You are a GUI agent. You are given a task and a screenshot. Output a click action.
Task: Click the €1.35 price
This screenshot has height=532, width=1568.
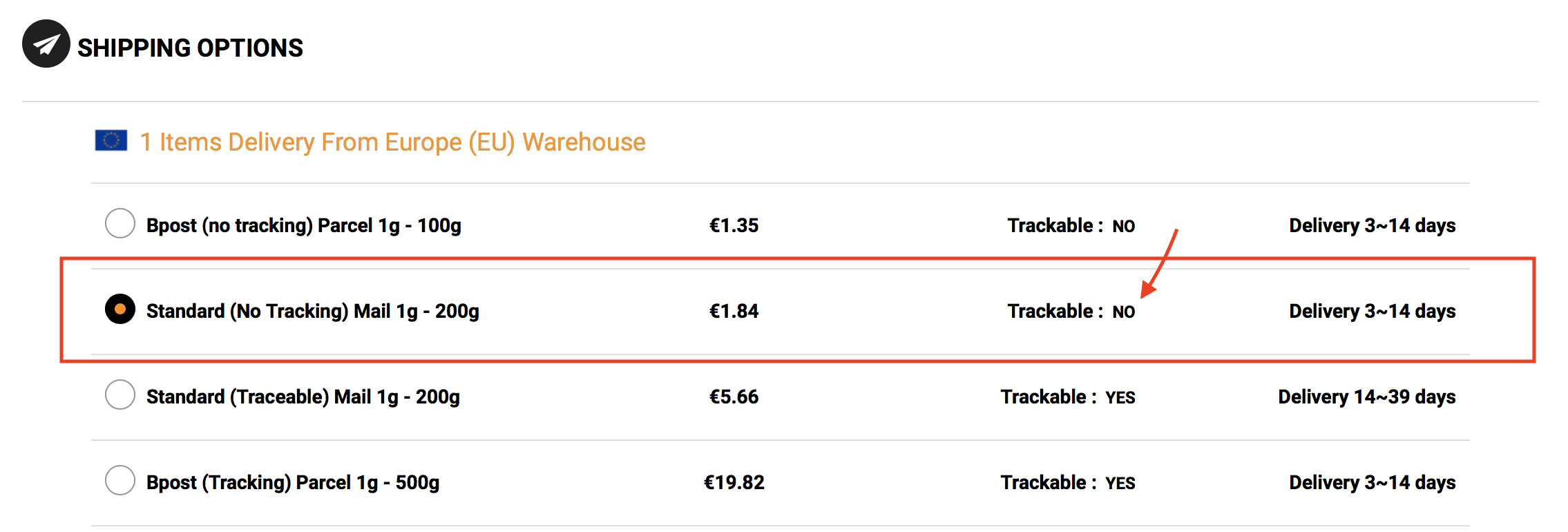[x=734, y=226]
